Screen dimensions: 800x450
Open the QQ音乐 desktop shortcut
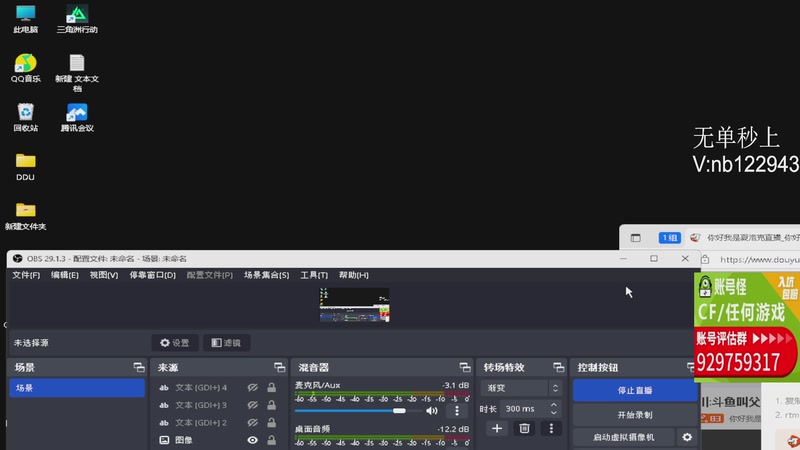click(26, 68)
